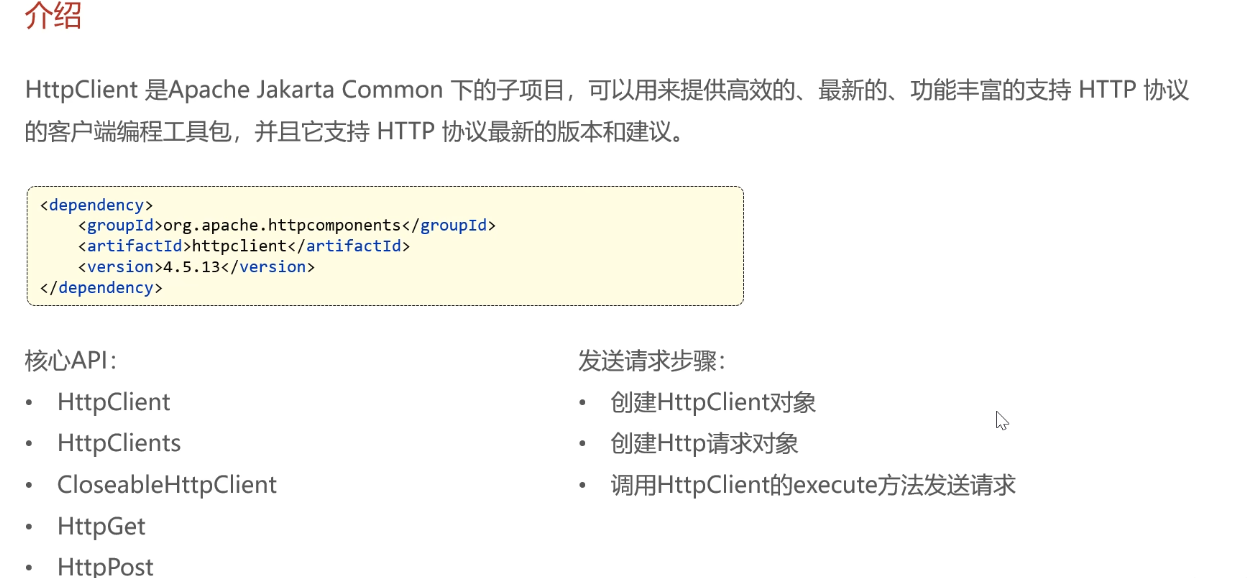Click the opening dependency tag in code
The width and height of the screenshot is (1254, 578).
(x=96, y=205)
